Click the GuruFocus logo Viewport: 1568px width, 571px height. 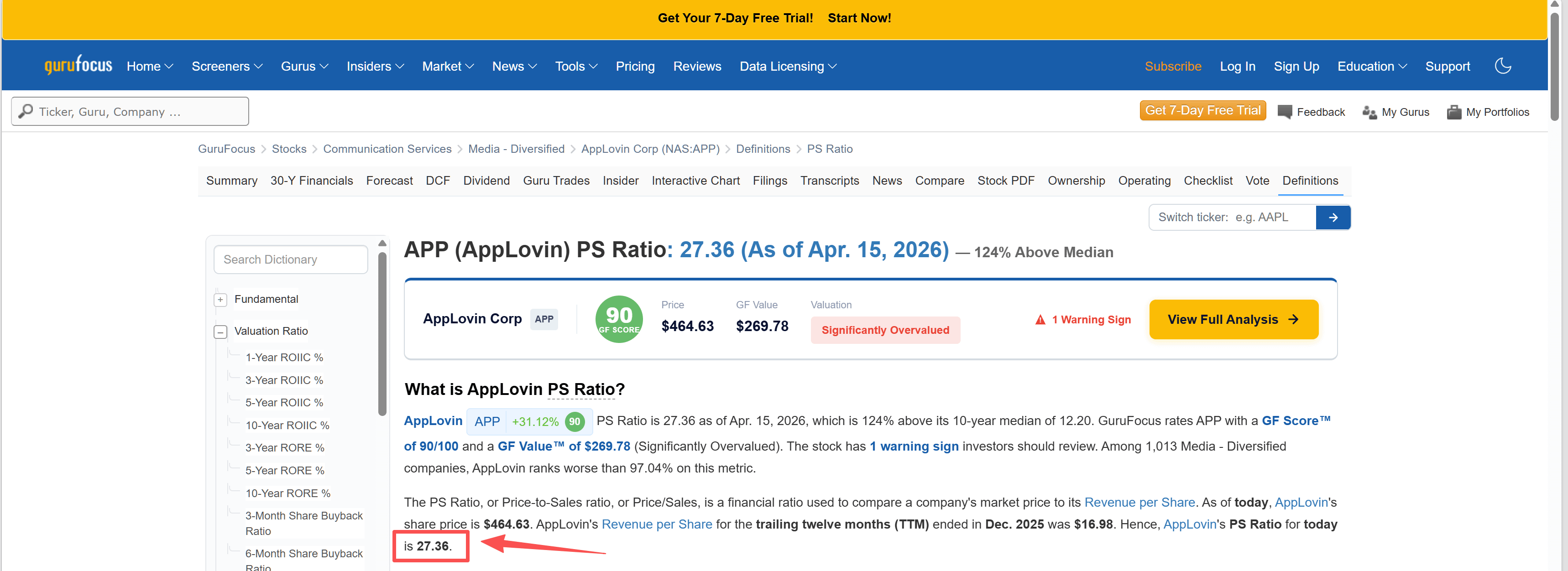pyautogui.click(x=78, y=64)
